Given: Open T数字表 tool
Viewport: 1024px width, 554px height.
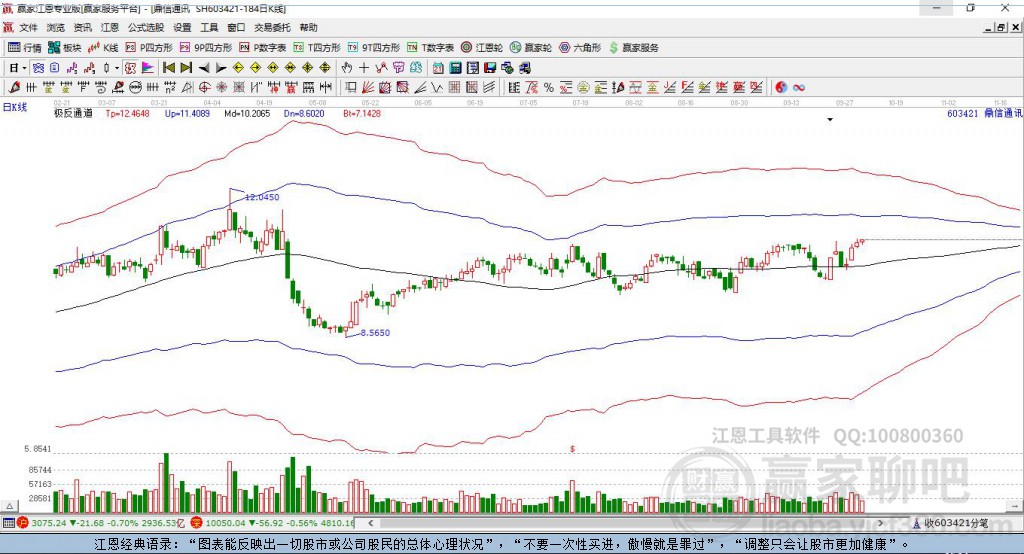Looking at the screenshot, I should click(x=430, y=48).
